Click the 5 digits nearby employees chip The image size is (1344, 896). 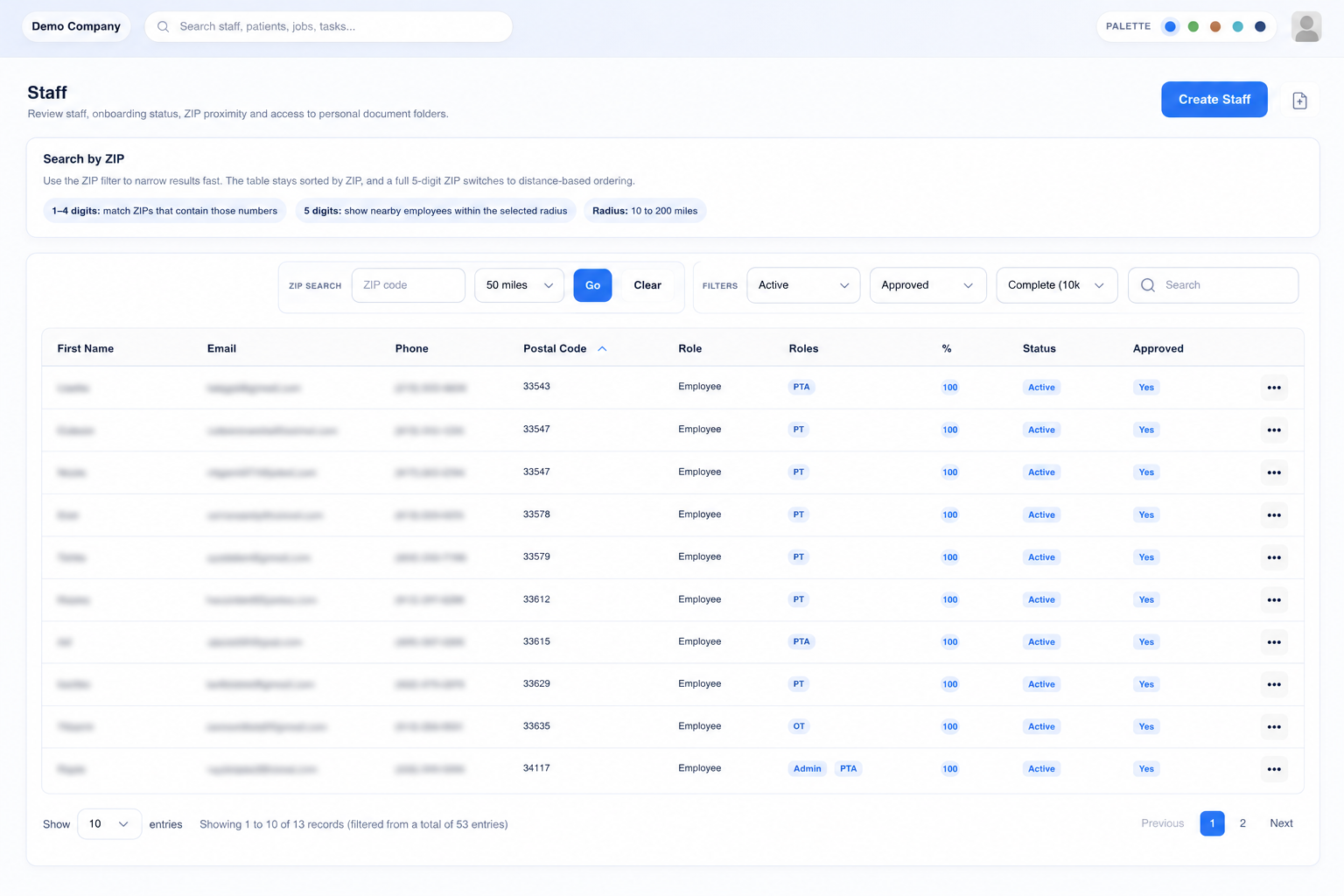pyautogui.click(x=436, y=211)
